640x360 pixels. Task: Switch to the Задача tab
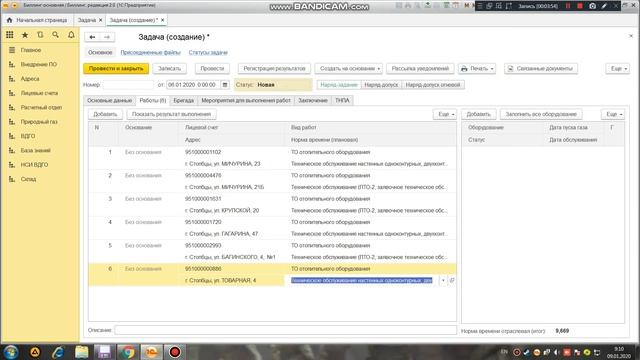[87, 20]
